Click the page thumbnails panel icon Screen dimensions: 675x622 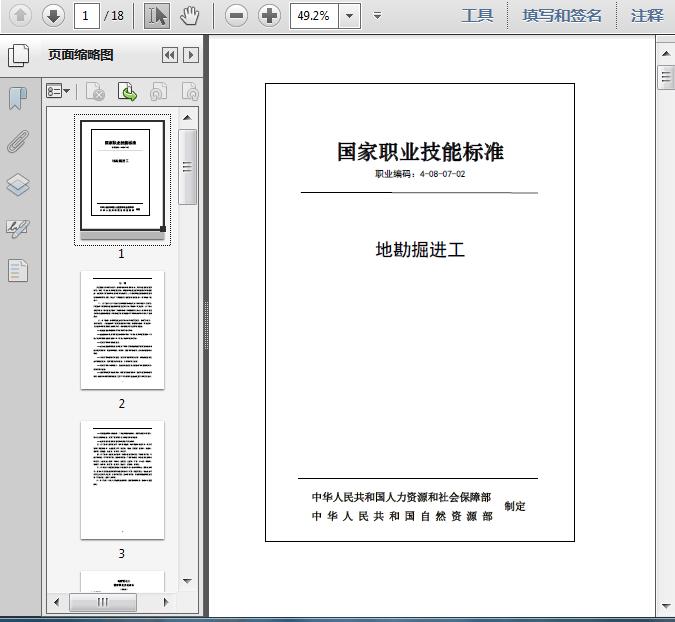tap(19, 55)
